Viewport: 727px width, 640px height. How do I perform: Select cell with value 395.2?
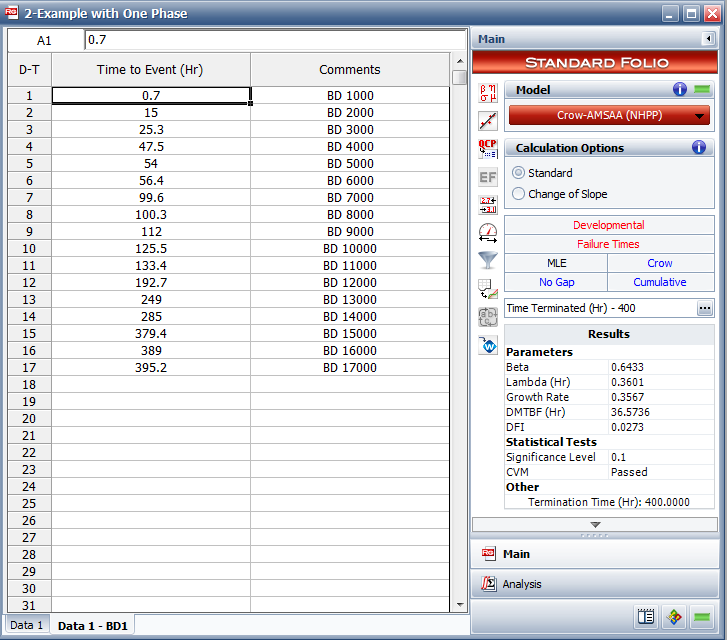tap(151, 368)
